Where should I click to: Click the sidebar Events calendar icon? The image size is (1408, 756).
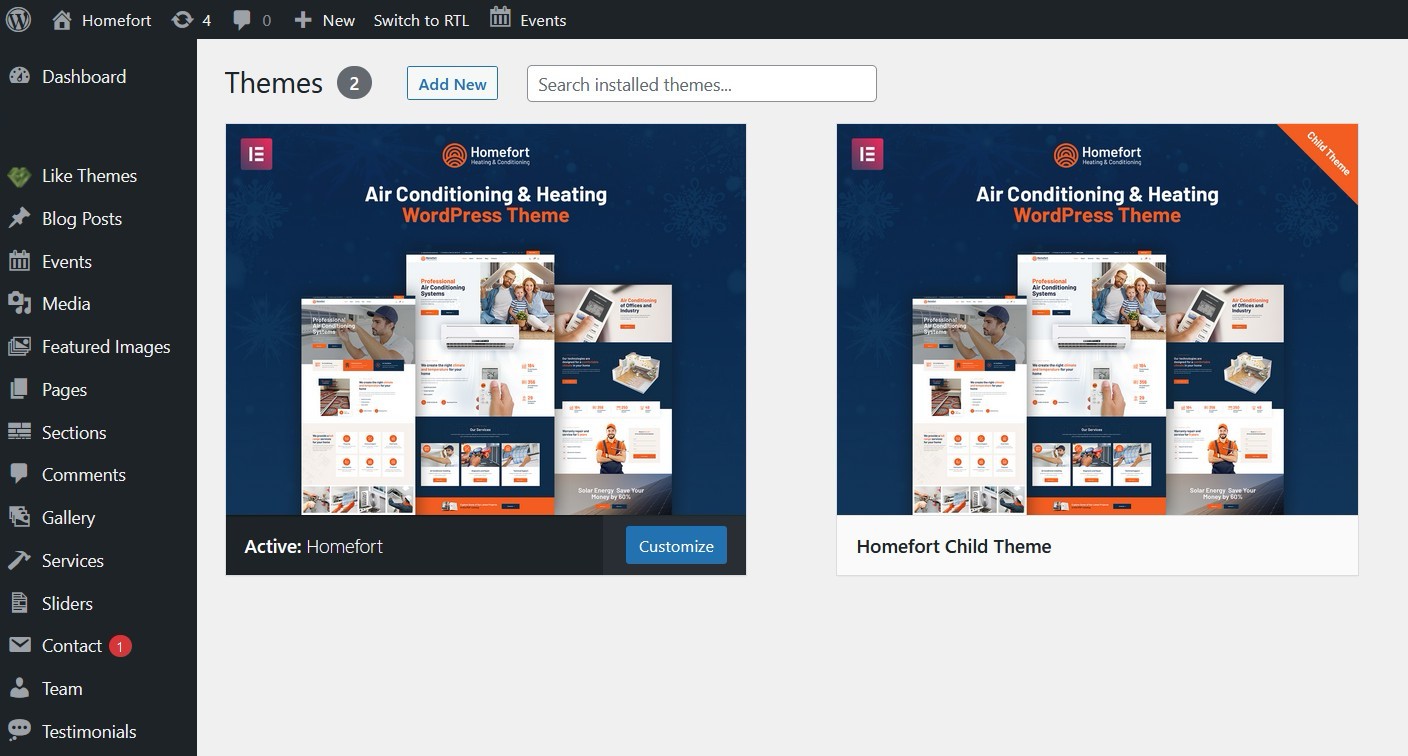pos(19,261)
